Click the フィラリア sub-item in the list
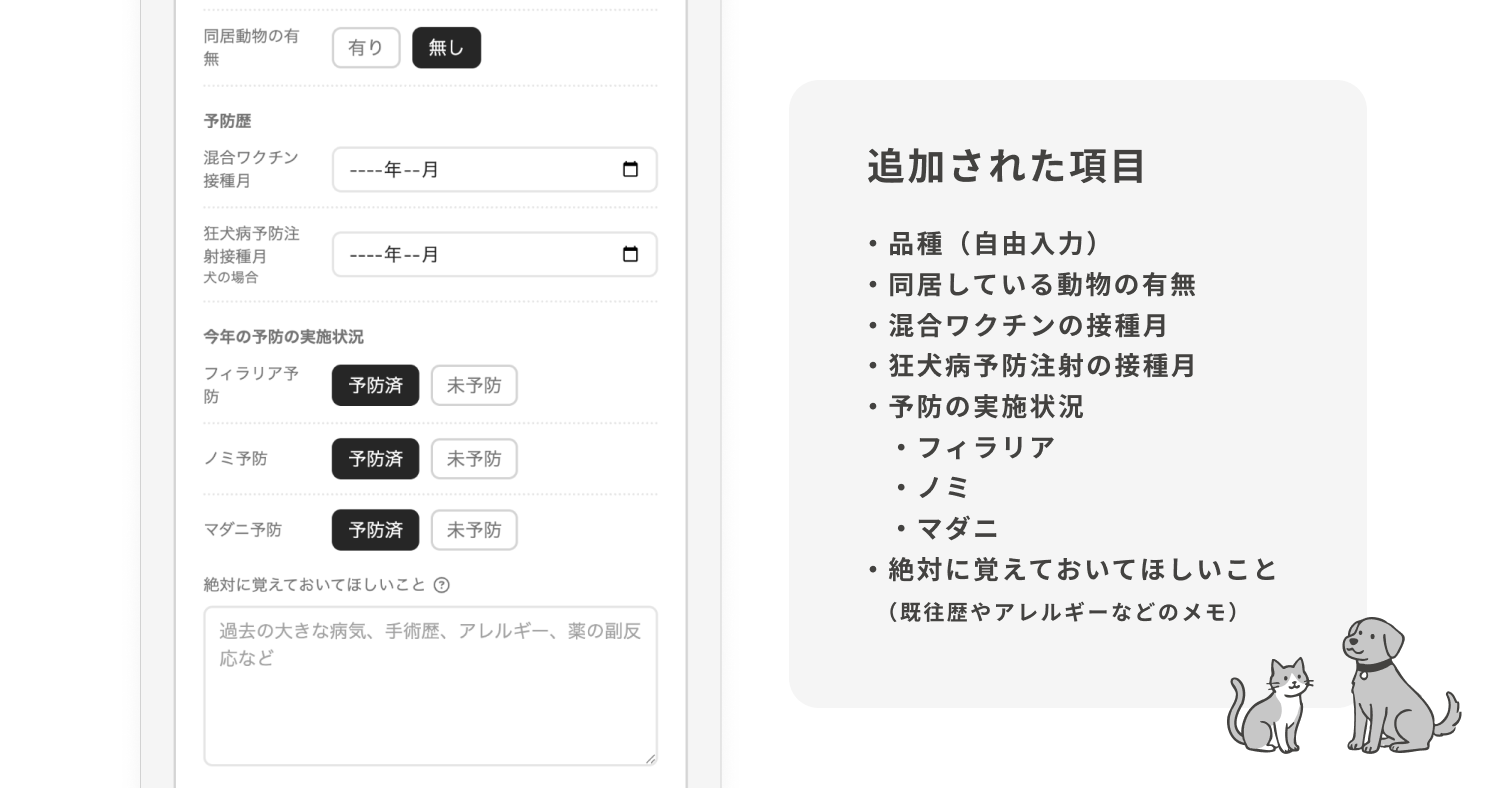Image resolution: width=1500 pixels, height=788 pixels. click(975, 447)
